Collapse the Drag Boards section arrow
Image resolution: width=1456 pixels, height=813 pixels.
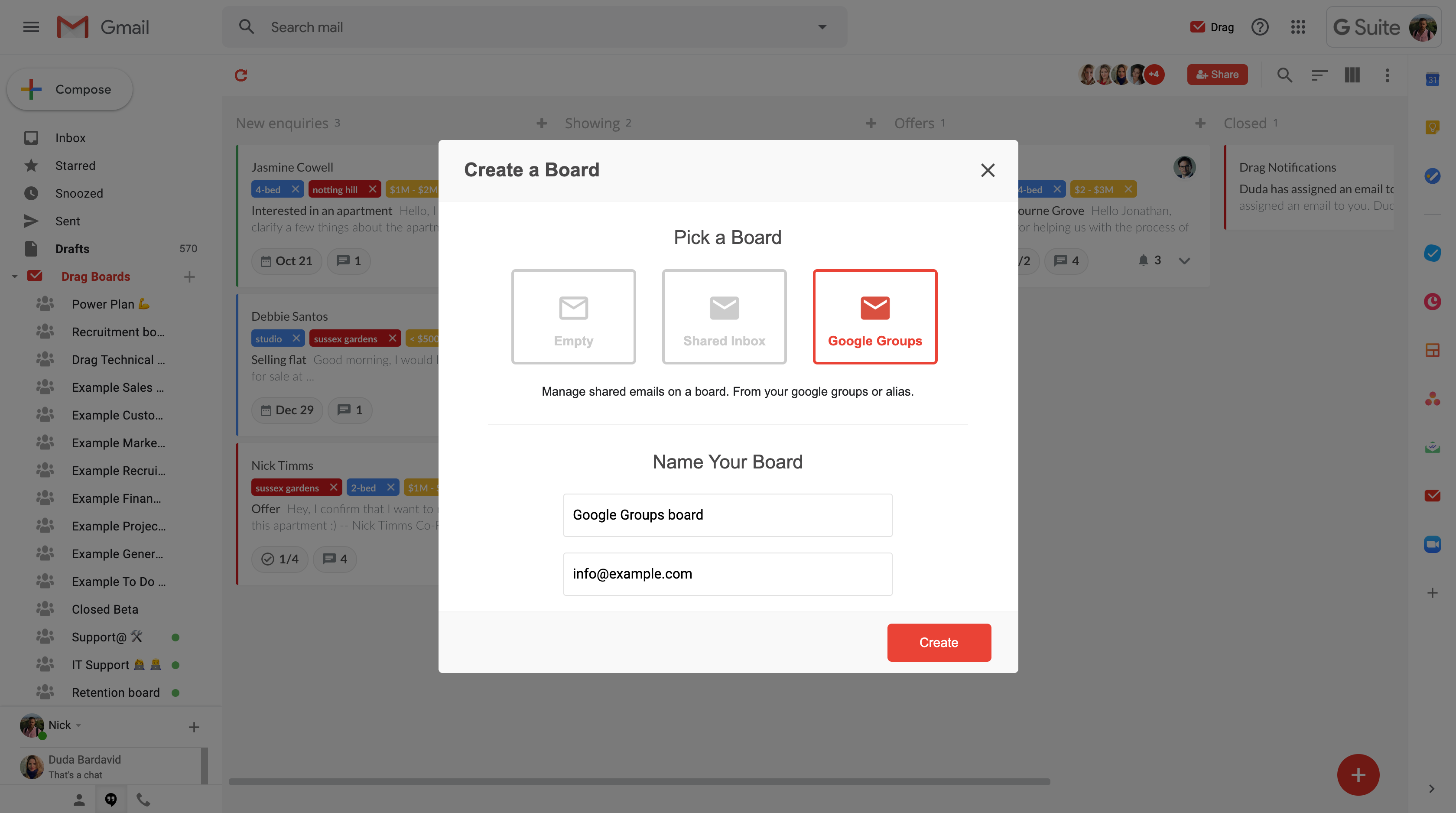pos(15,276)
